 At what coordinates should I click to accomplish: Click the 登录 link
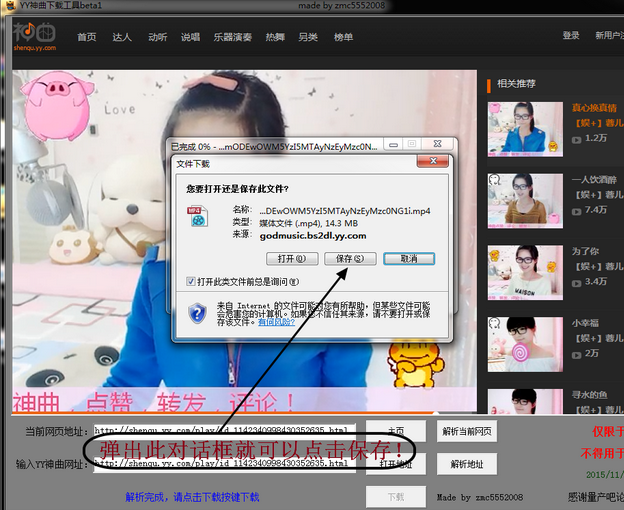pos(571,35)
